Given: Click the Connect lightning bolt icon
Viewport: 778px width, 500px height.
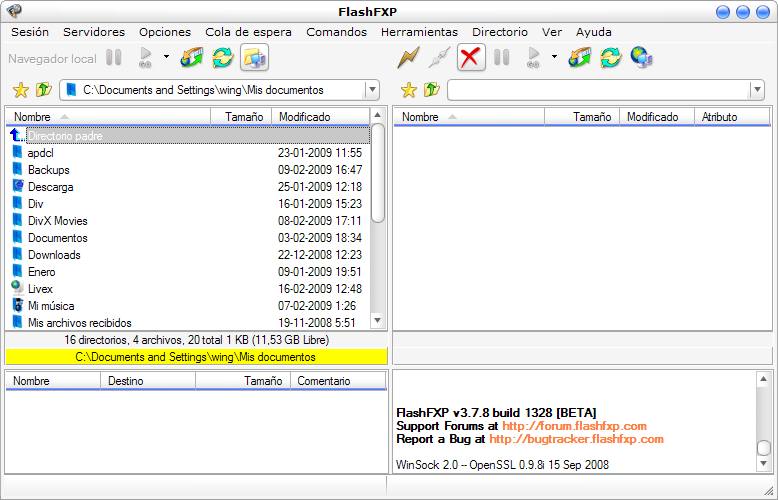Looking at the screenshot, I should pos(408,58).
